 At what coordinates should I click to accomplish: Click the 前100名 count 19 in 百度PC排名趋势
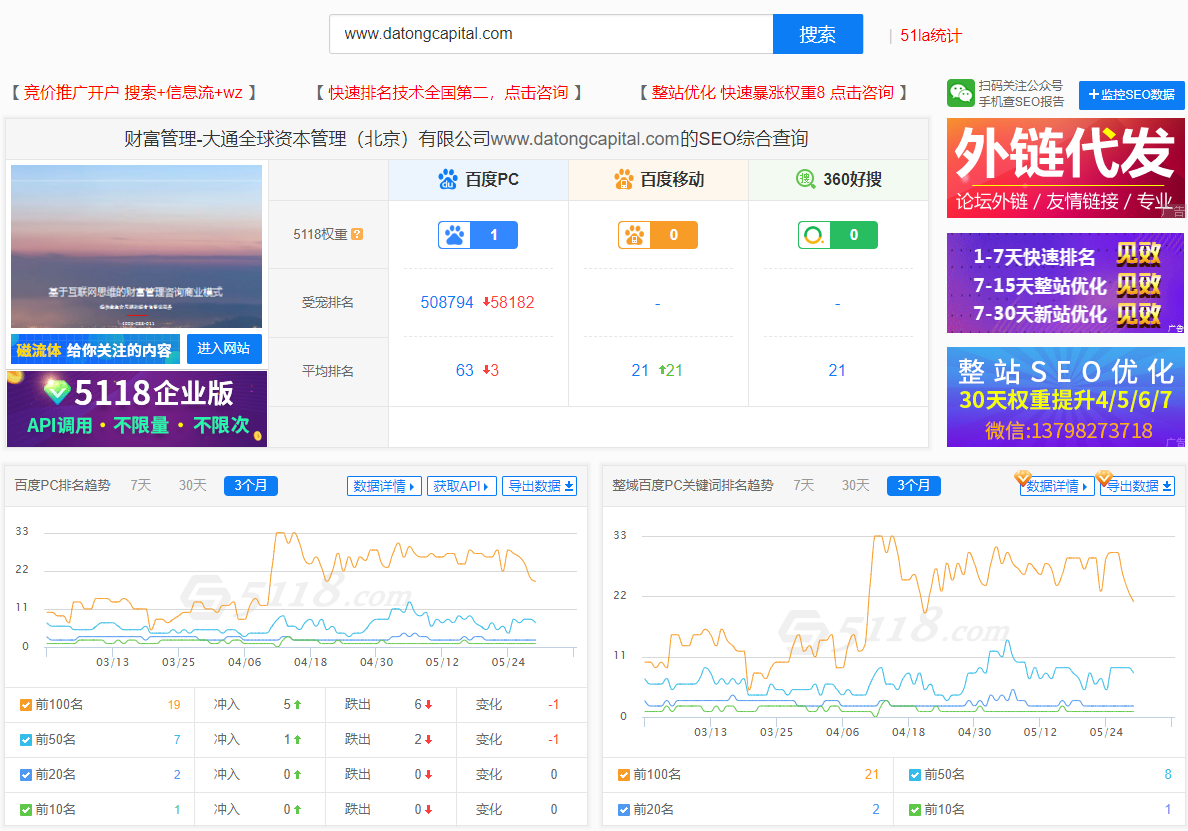coord(174,705)
